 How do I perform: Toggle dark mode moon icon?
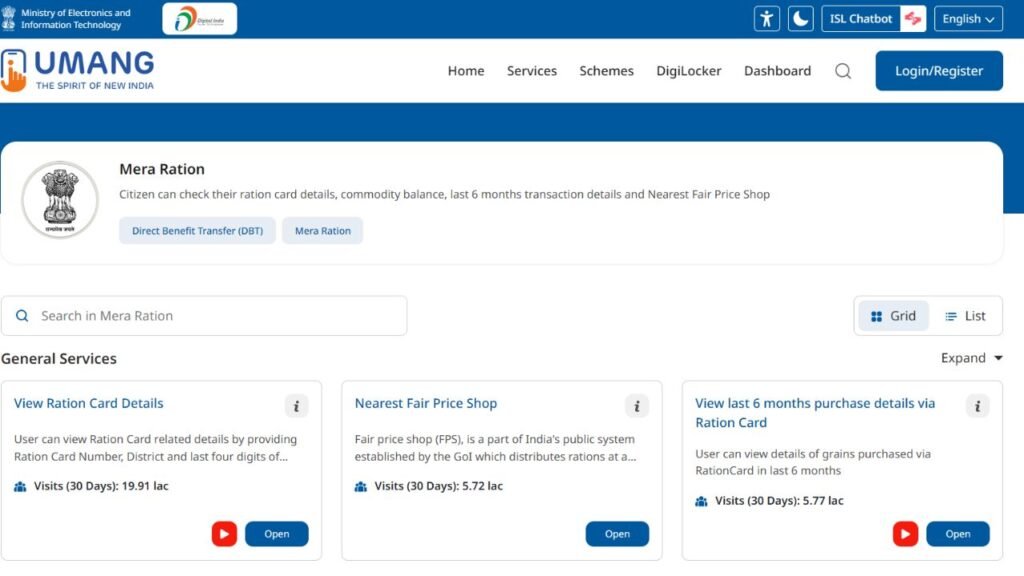pyautogui.click(x=800, y=19)
